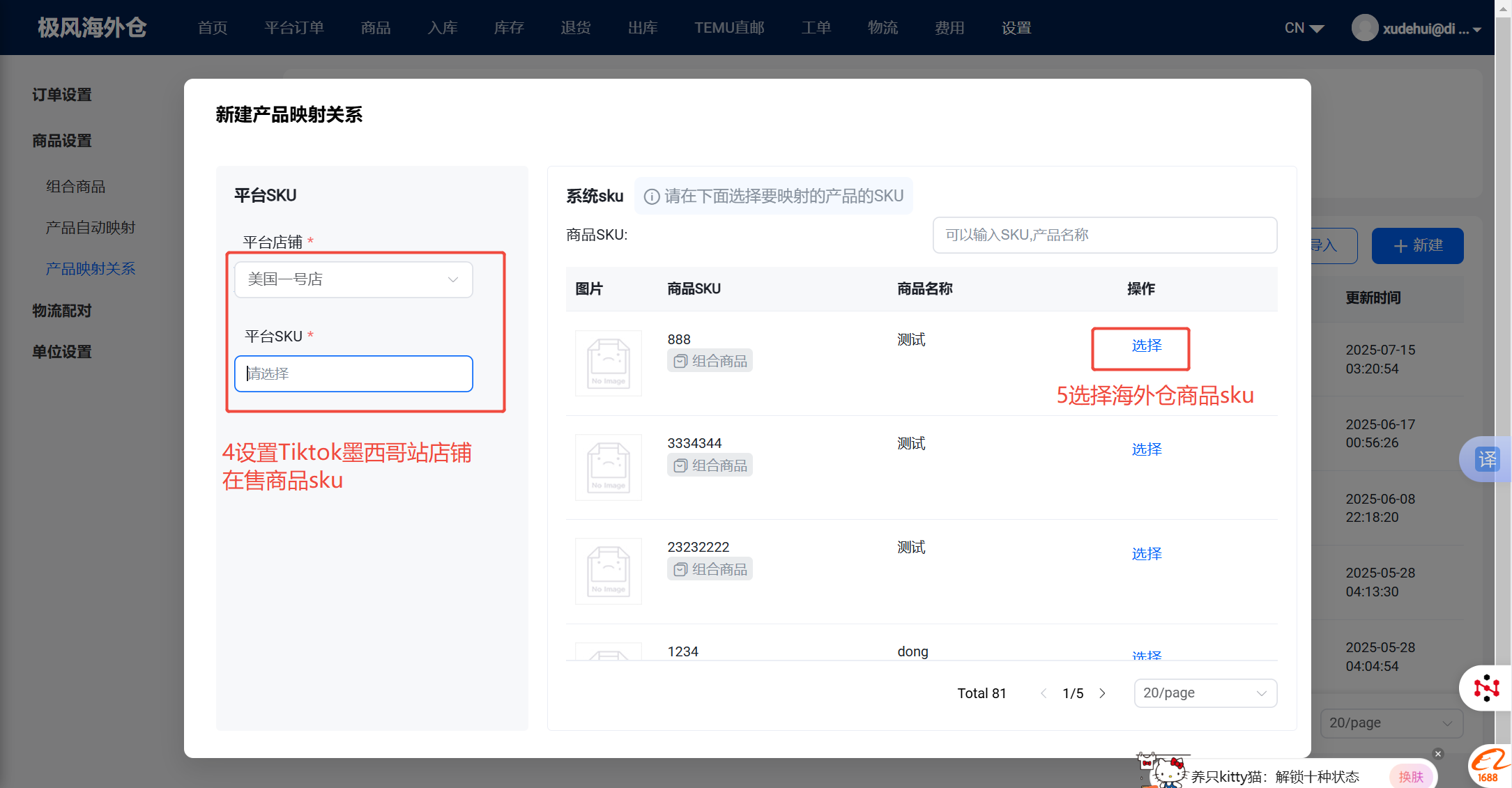Expand the 平台店铺 dropdown showing 美国一号店
1512x788 pixels.
353,279
